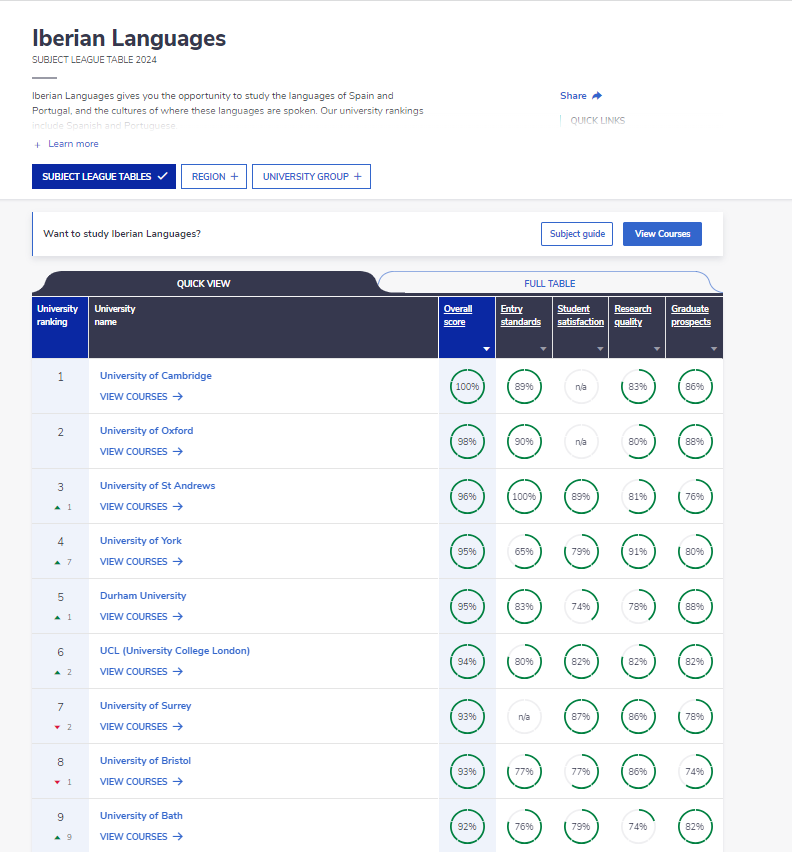792x852 pixels.
Task: Open University of Bristol link
Action: [x=146, y=760]
